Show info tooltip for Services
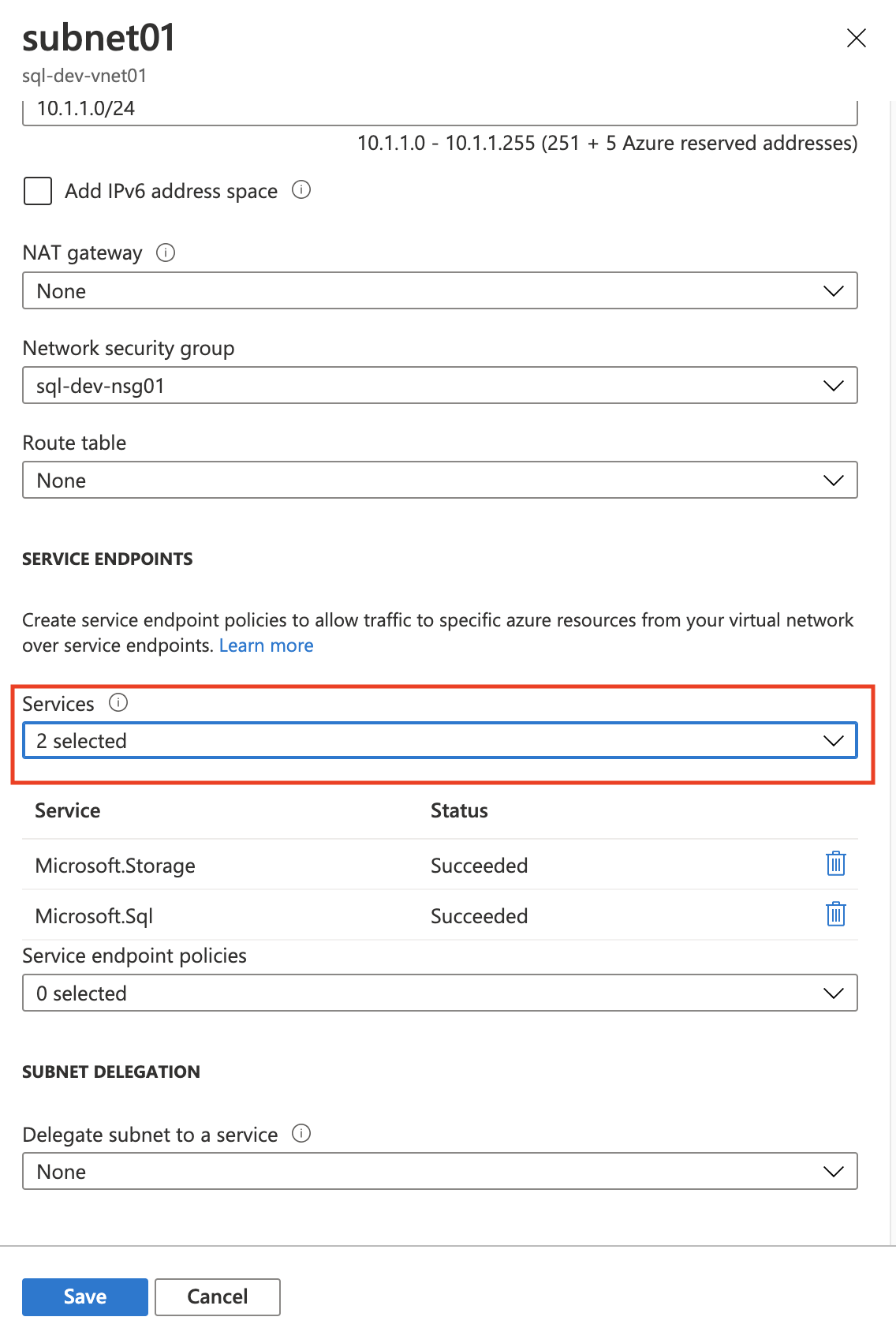The height and width of the screenshot is (1343, 896). point(118,703)
